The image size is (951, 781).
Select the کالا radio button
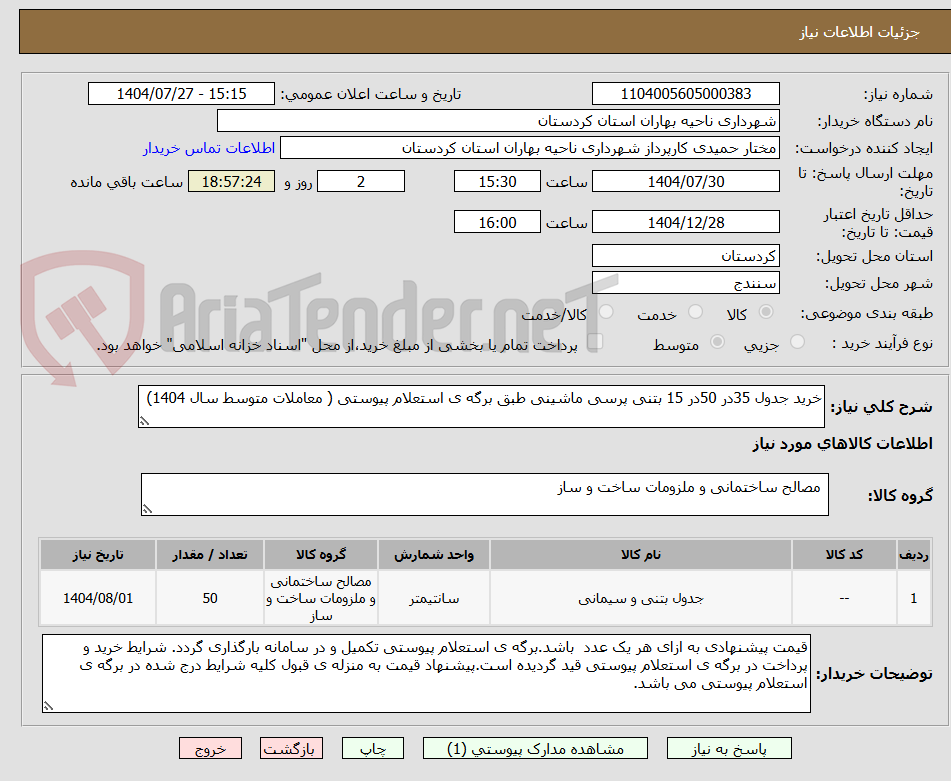[x=767, y=311]
